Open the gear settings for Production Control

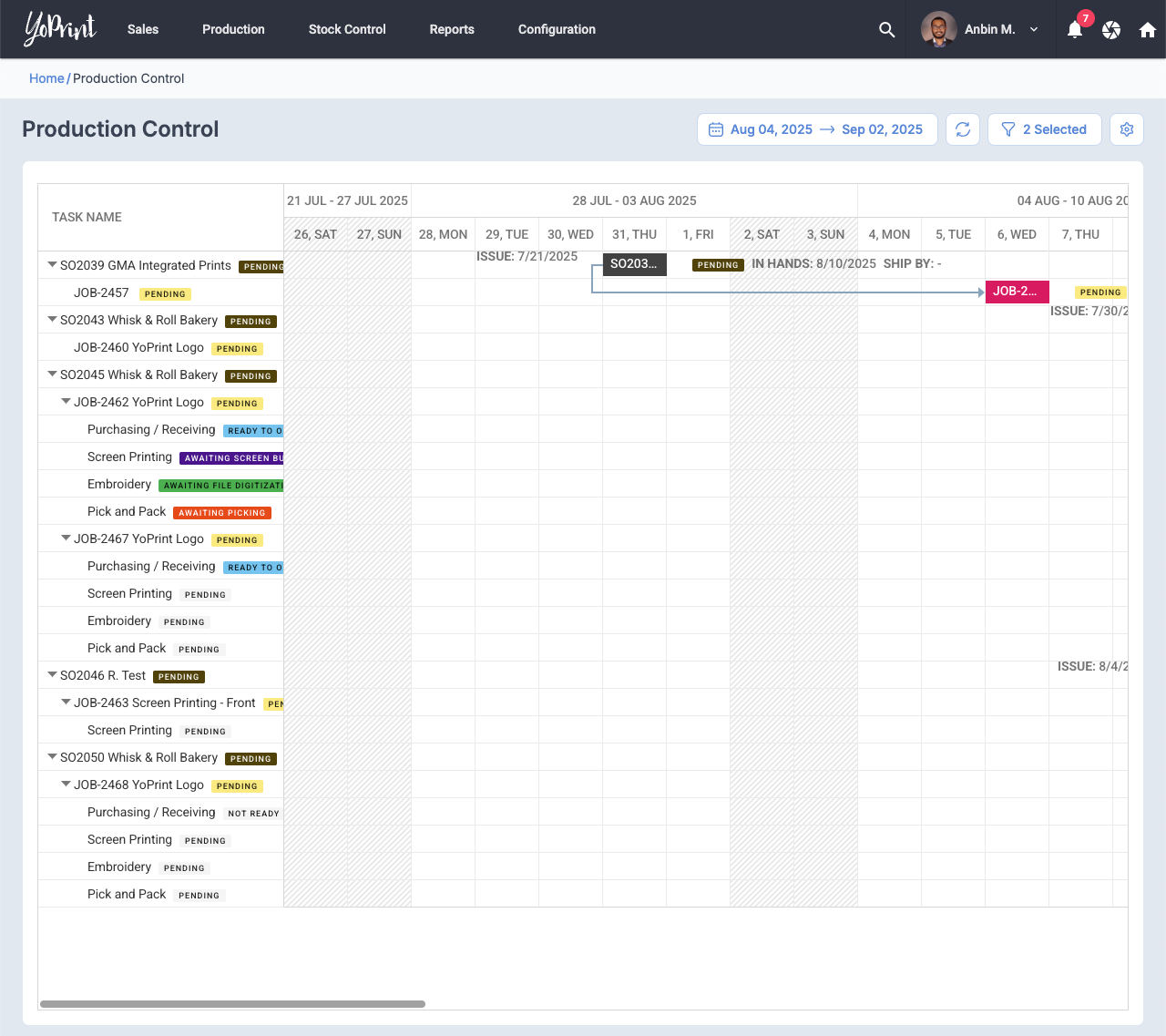1127,129
